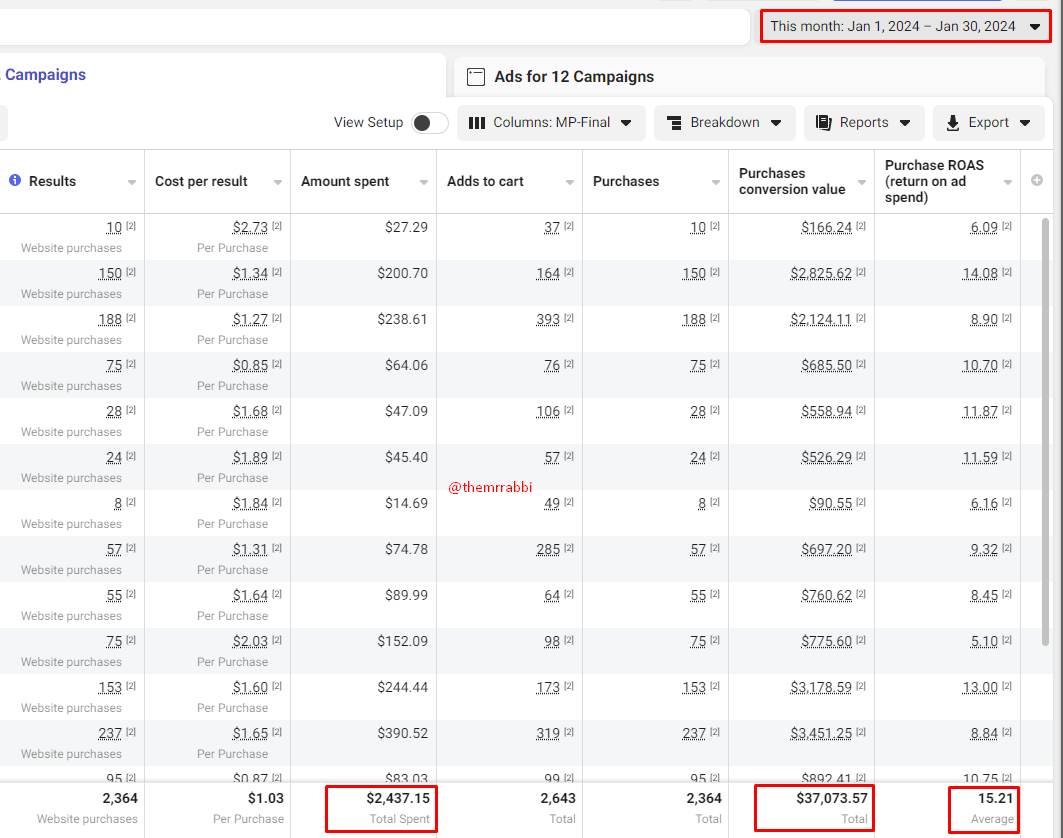
Task: Toggle the View Setup switch
Action: 430,123
